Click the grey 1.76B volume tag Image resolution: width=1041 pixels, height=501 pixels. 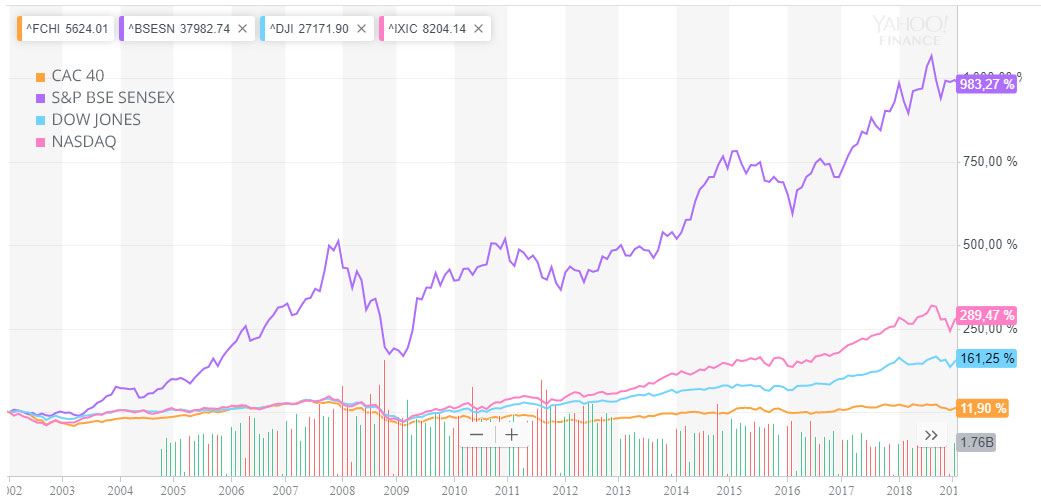pos(977,443)
